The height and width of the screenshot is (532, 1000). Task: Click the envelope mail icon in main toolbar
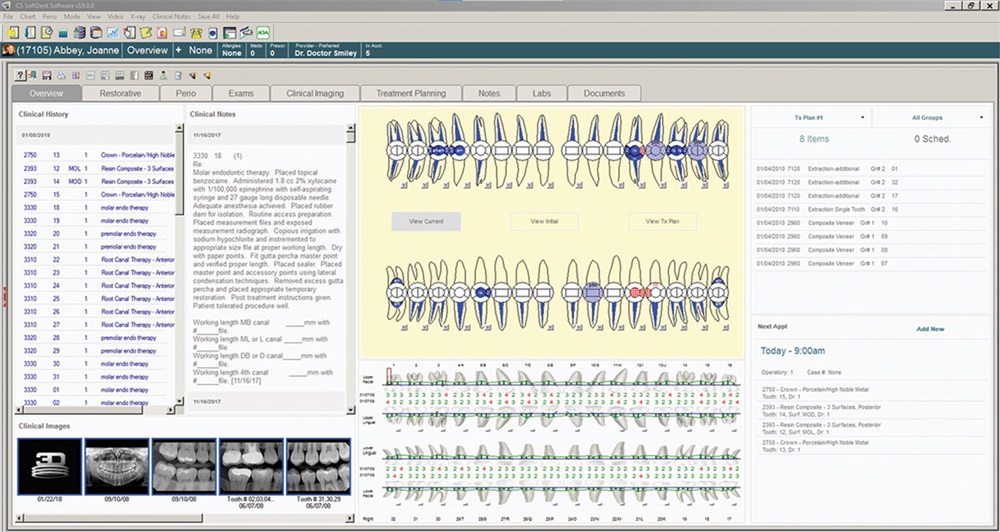point(179,33)
